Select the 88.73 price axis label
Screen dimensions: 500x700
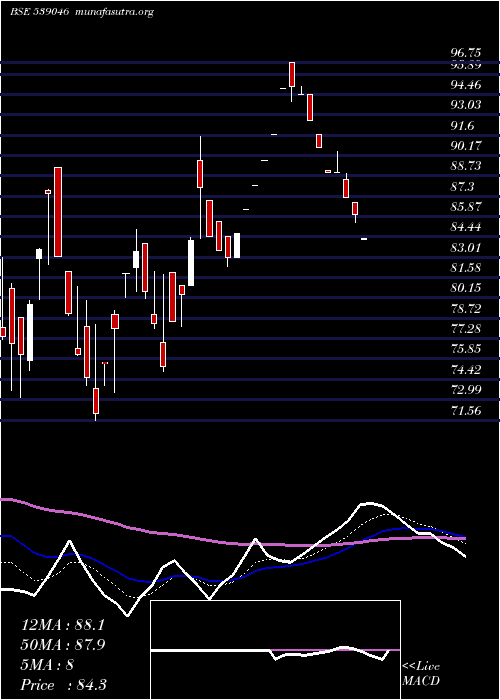tap(466, 166)
